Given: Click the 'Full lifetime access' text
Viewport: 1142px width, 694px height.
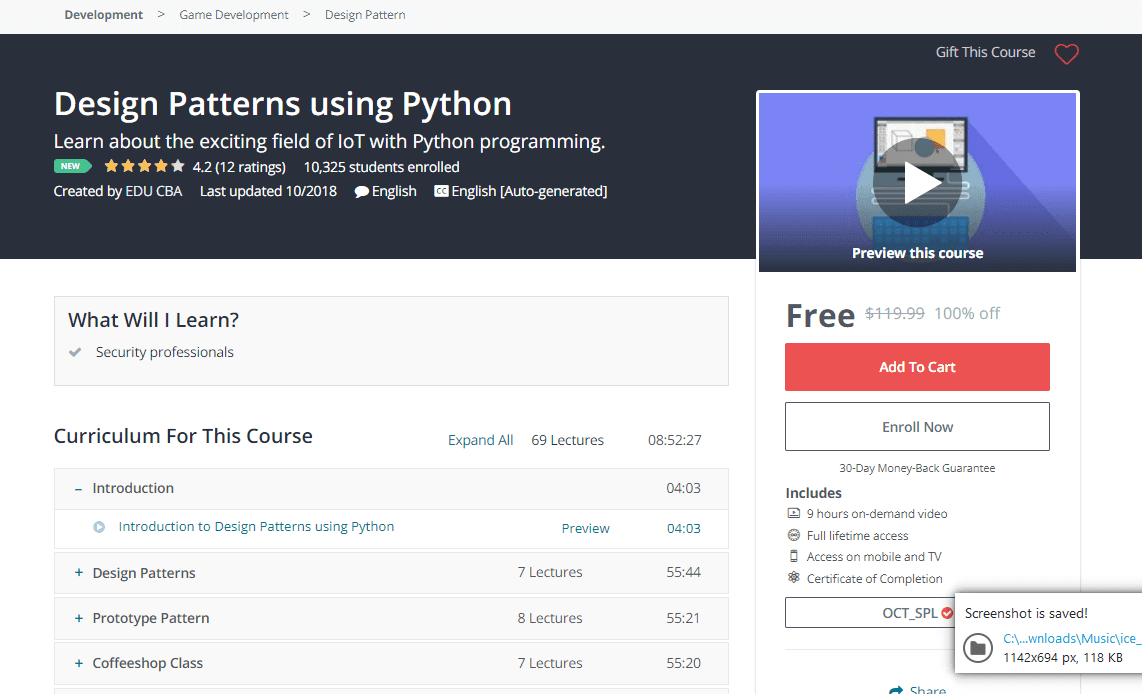Looking at the screenshot, I should point(857,535).
